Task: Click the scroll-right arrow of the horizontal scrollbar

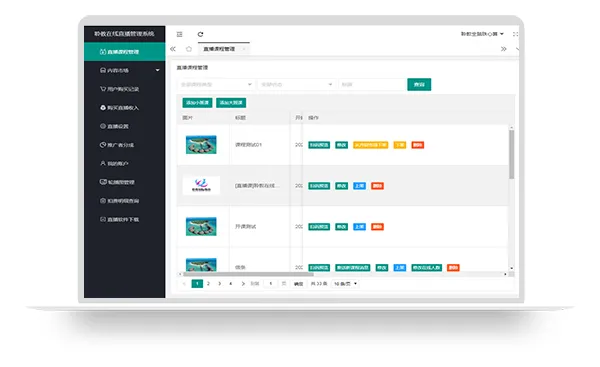Action: [505, 274]
